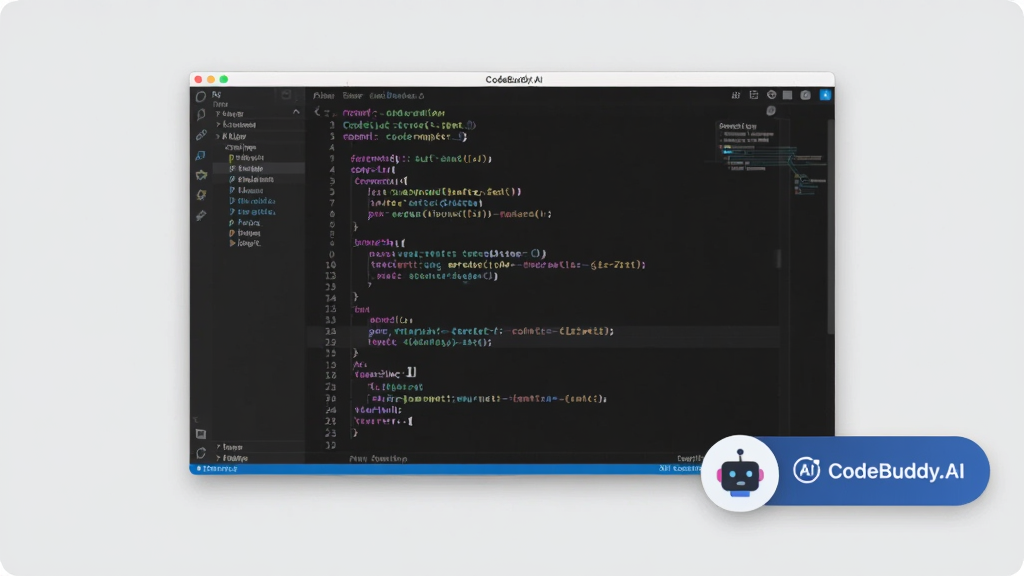
Task: Click the editor's vertical scrollbar thumb
Action: 830,225
